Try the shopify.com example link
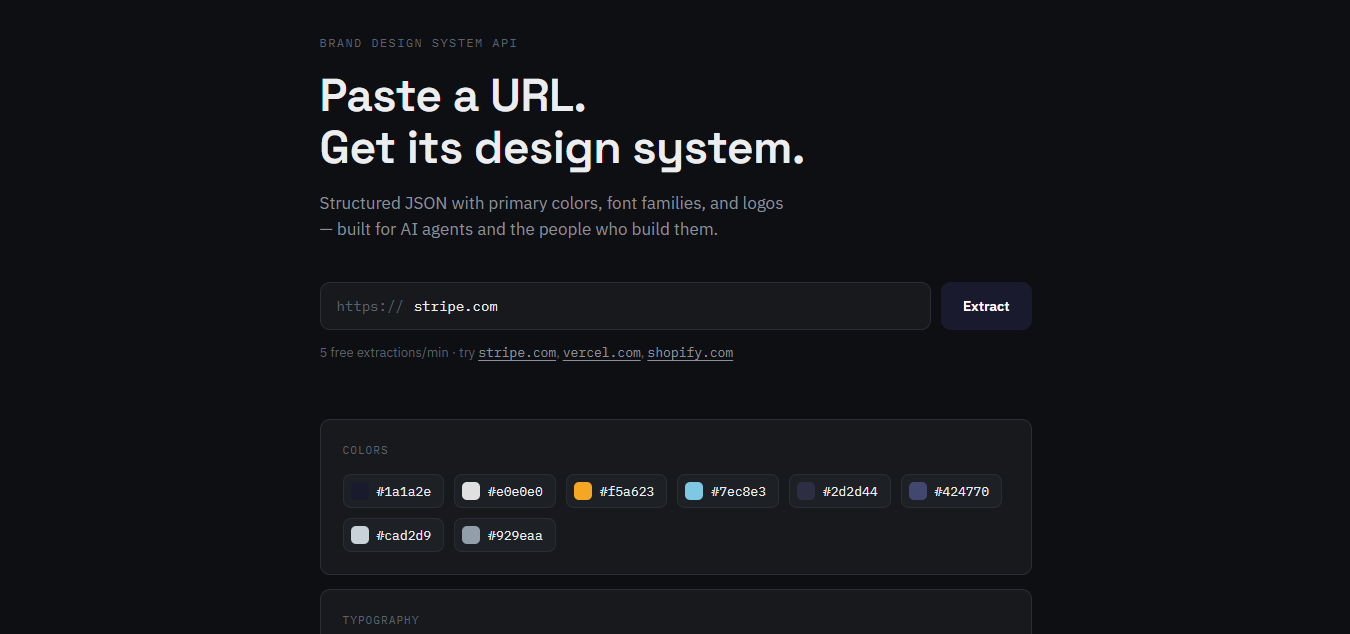 point(690,353)
